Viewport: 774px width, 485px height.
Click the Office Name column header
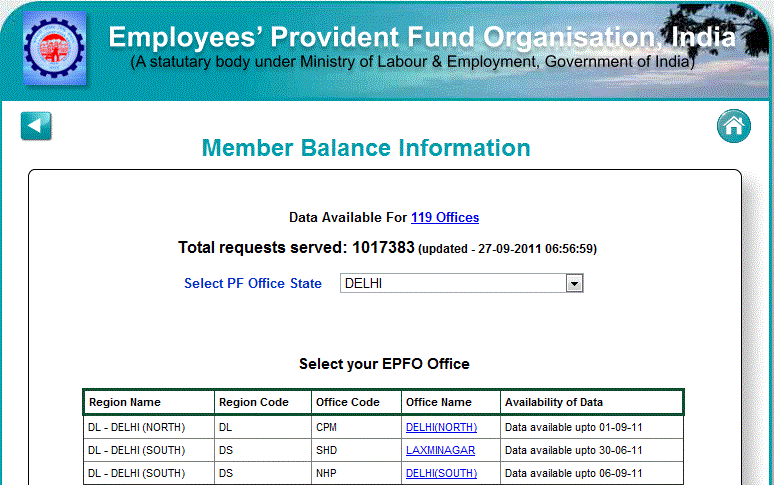tap(451, 402)
